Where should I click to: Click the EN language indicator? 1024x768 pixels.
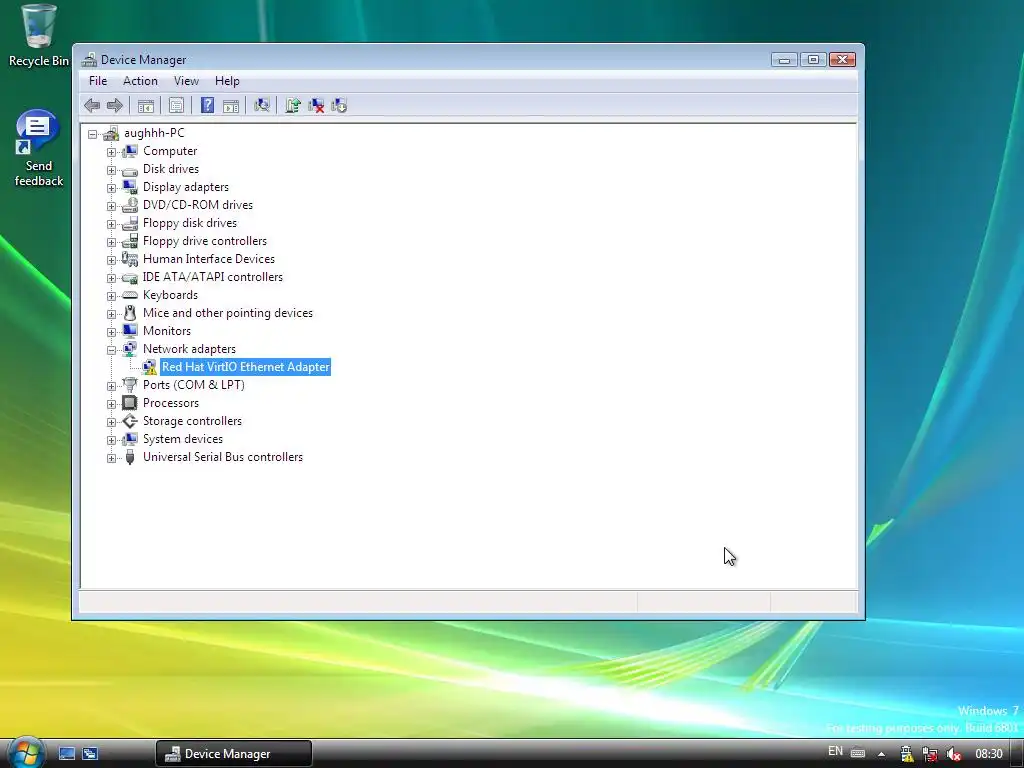pos(835,752)
